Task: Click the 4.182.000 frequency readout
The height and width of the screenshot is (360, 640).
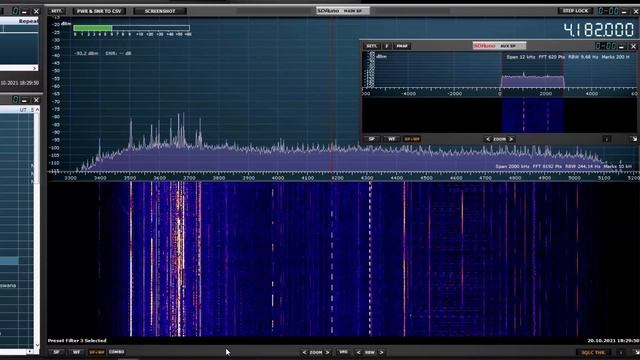Action: click(599, 30)
